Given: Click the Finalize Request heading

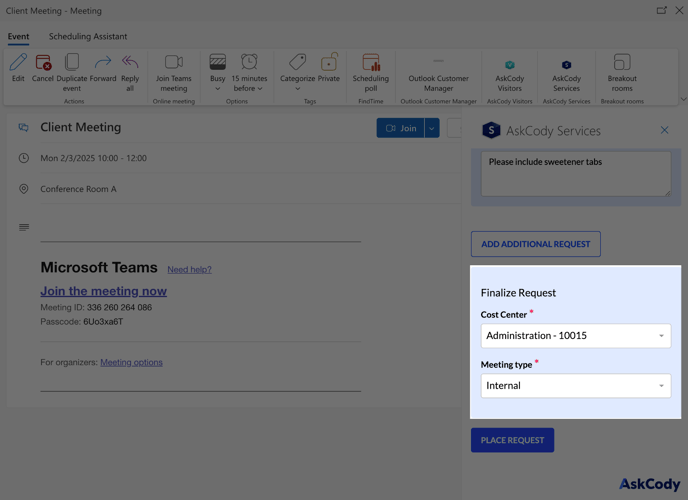Looking at the screenshot, I should [518, 293].
